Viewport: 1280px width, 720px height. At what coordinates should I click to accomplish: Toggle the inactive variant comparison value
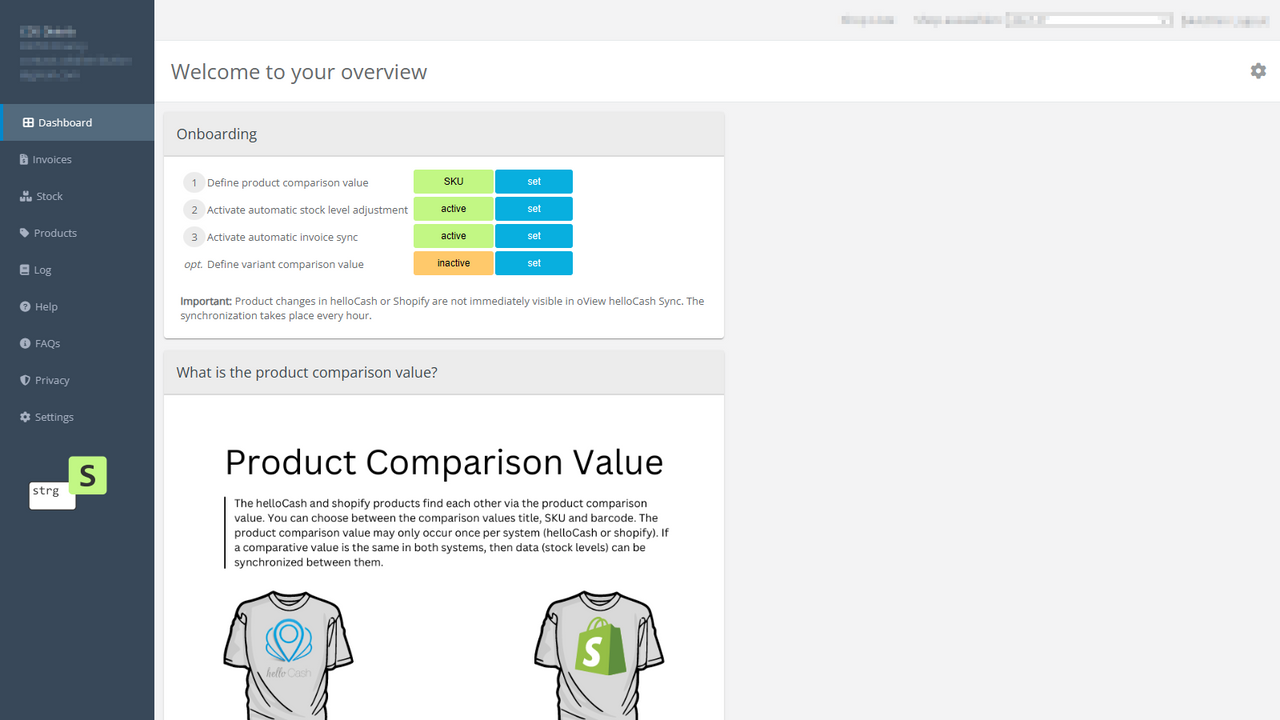pos(453,262)
